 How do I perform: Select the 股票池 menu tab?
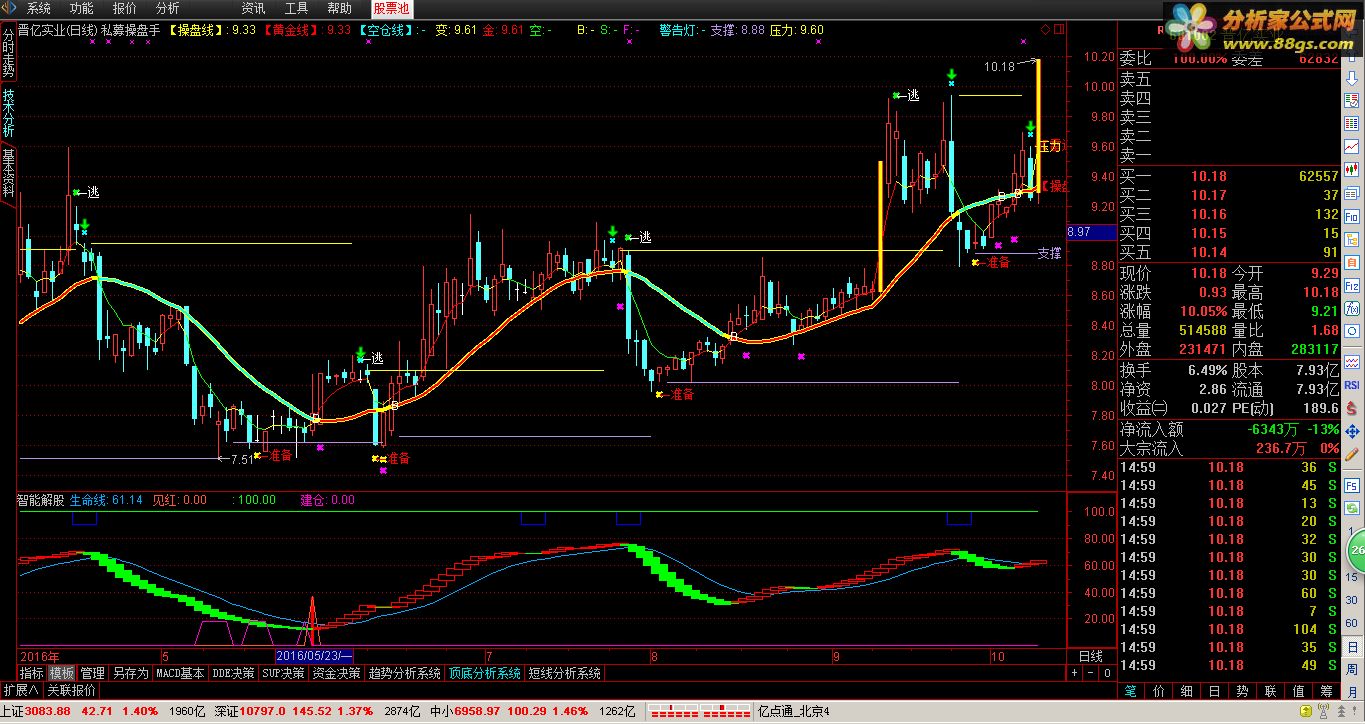[391, 8]
